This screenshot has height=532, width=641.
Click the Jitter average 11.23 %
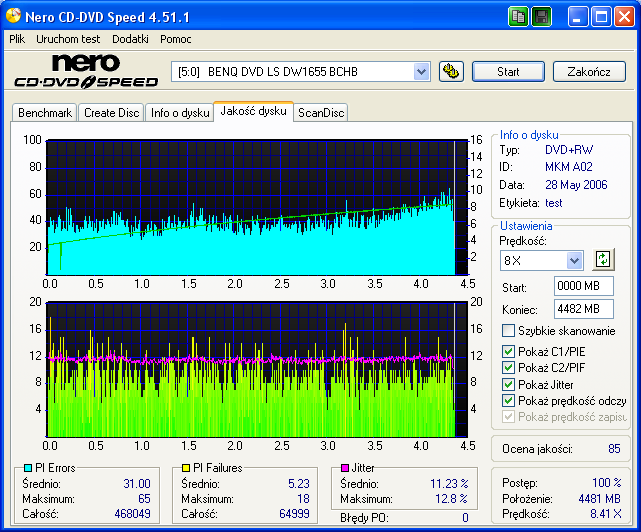pos(449,484)
